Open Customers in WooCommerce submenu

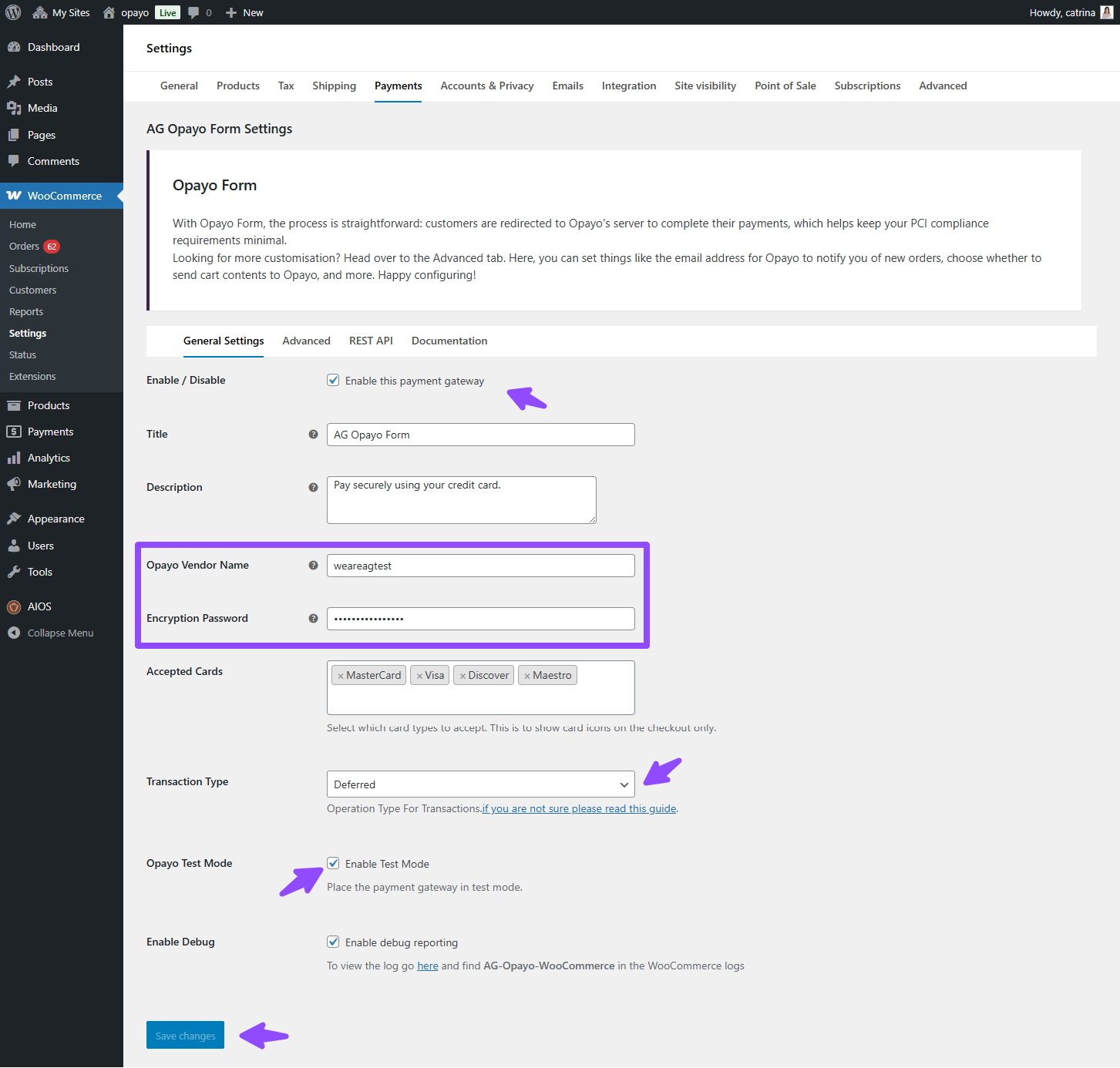[x=32, y=291]
